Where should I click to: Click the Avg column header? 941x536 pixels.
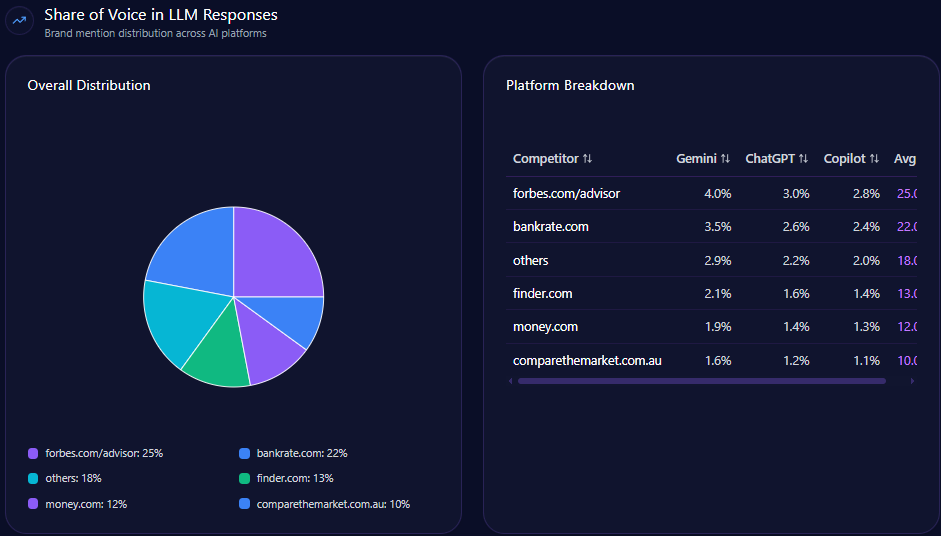click(x=905, y=159)
